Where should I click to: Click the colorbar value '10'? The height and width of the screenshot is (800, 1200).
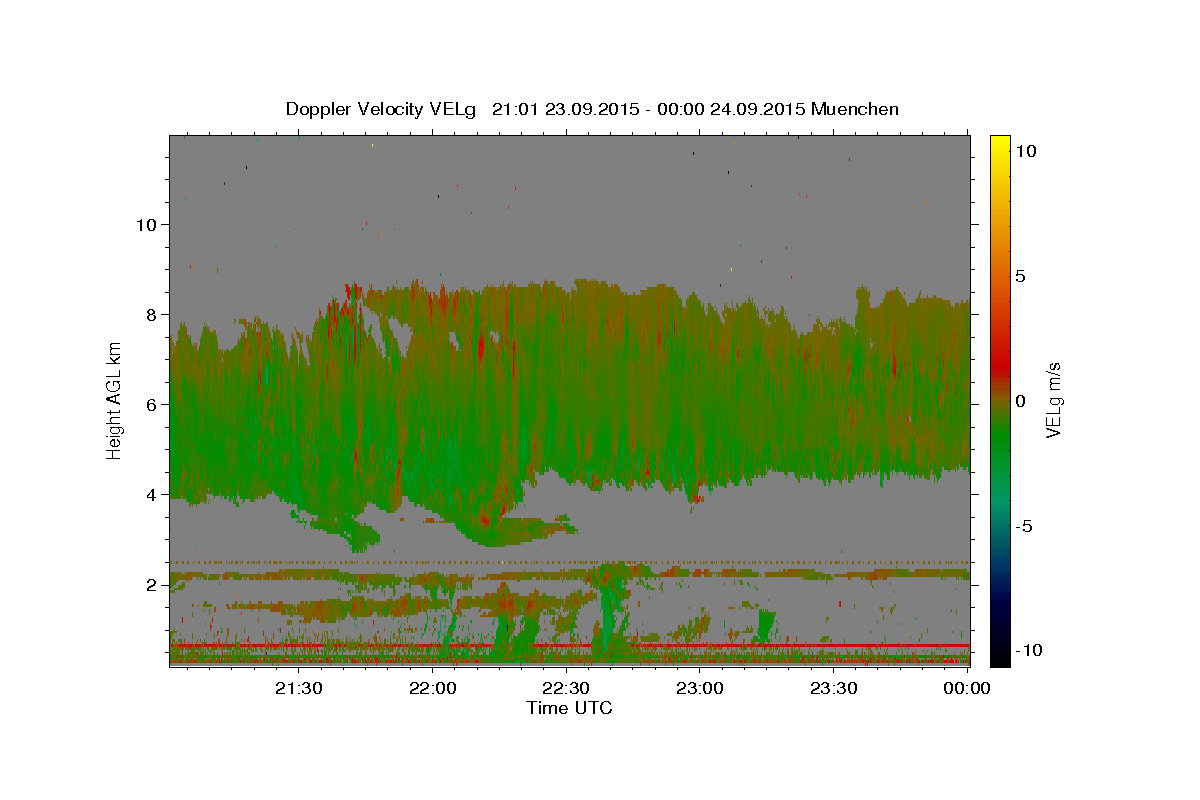tap(1026, 150)
